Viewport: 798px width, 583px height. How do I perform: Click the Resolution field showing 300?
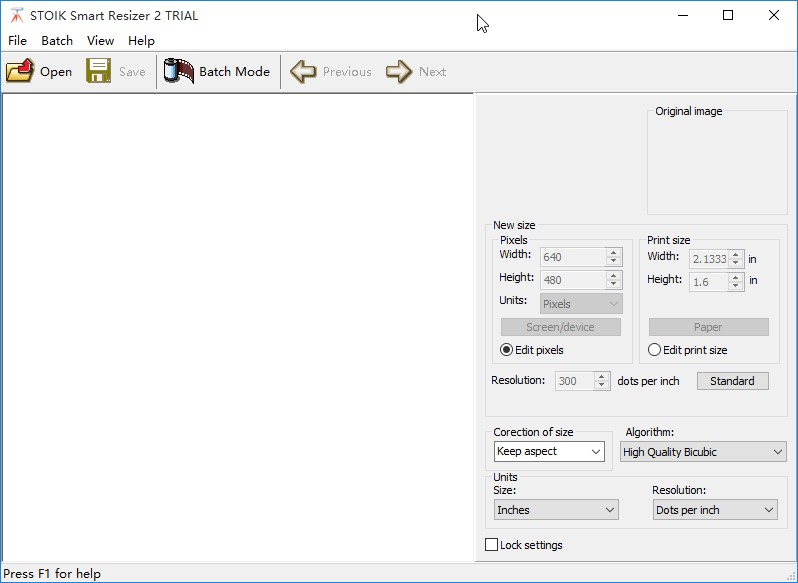pos(575,381)
